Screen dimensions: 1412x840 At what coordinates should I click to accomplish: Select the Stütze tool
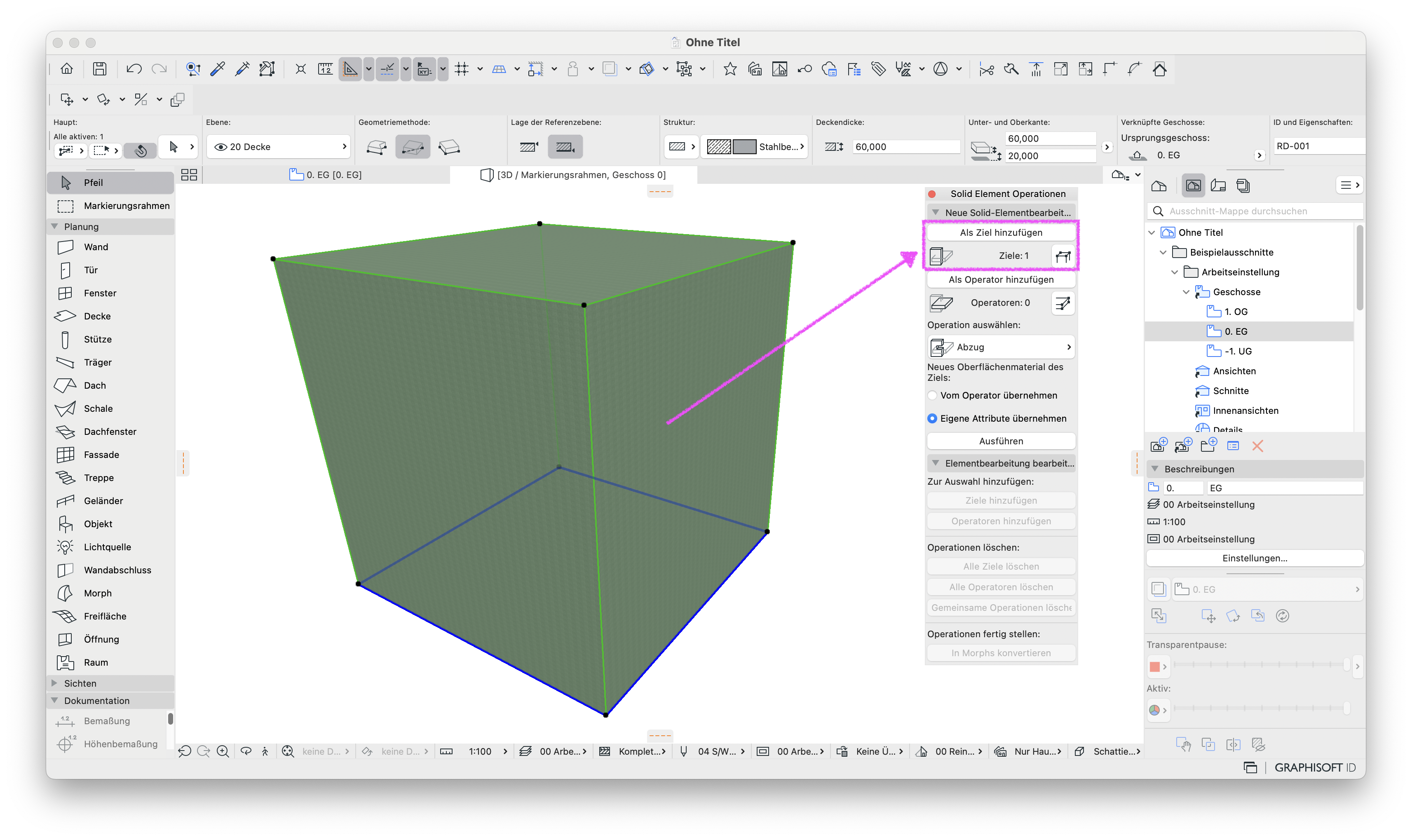pos(110,339)
